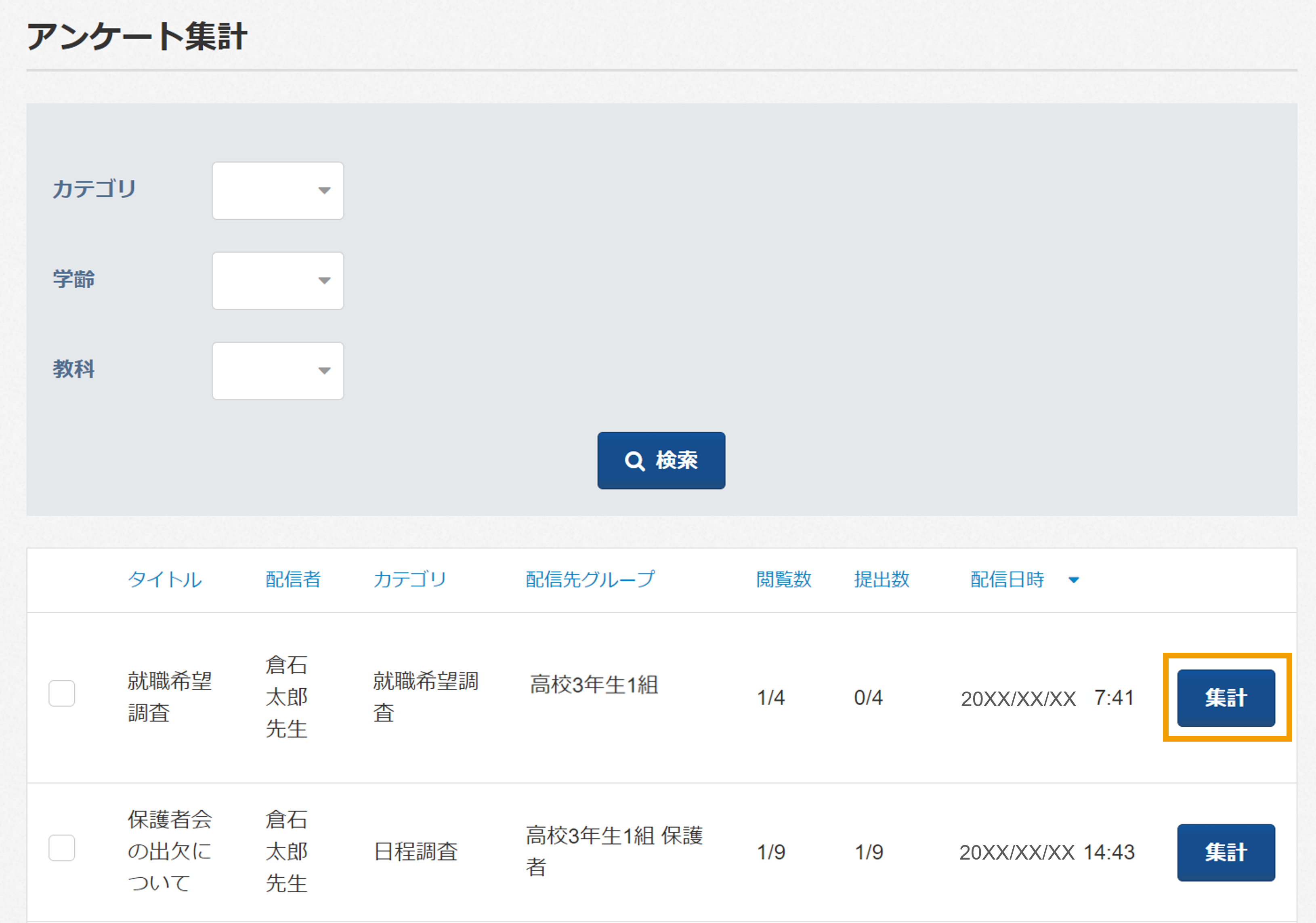
Task: Click the 高校3年生1組 保護者 group cell
Action: (x=614, y=852)
